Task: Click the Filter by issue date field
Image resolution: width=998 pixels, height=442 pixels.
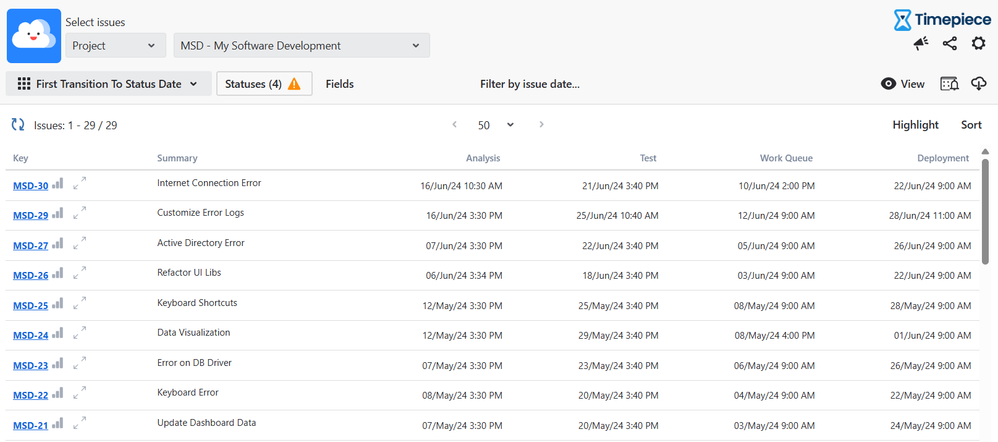Action: click(x=529, y=84)
